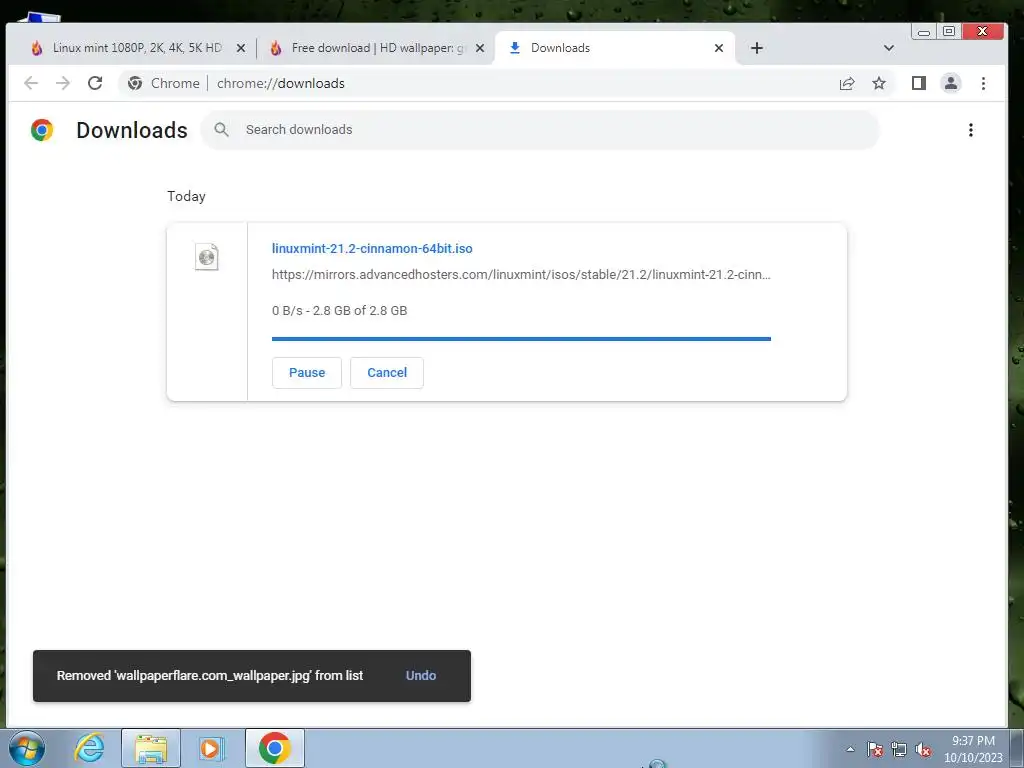Close the Free download HD wallpaper tab
This screenshot has height=768, width=1024.
pos(480,48)
